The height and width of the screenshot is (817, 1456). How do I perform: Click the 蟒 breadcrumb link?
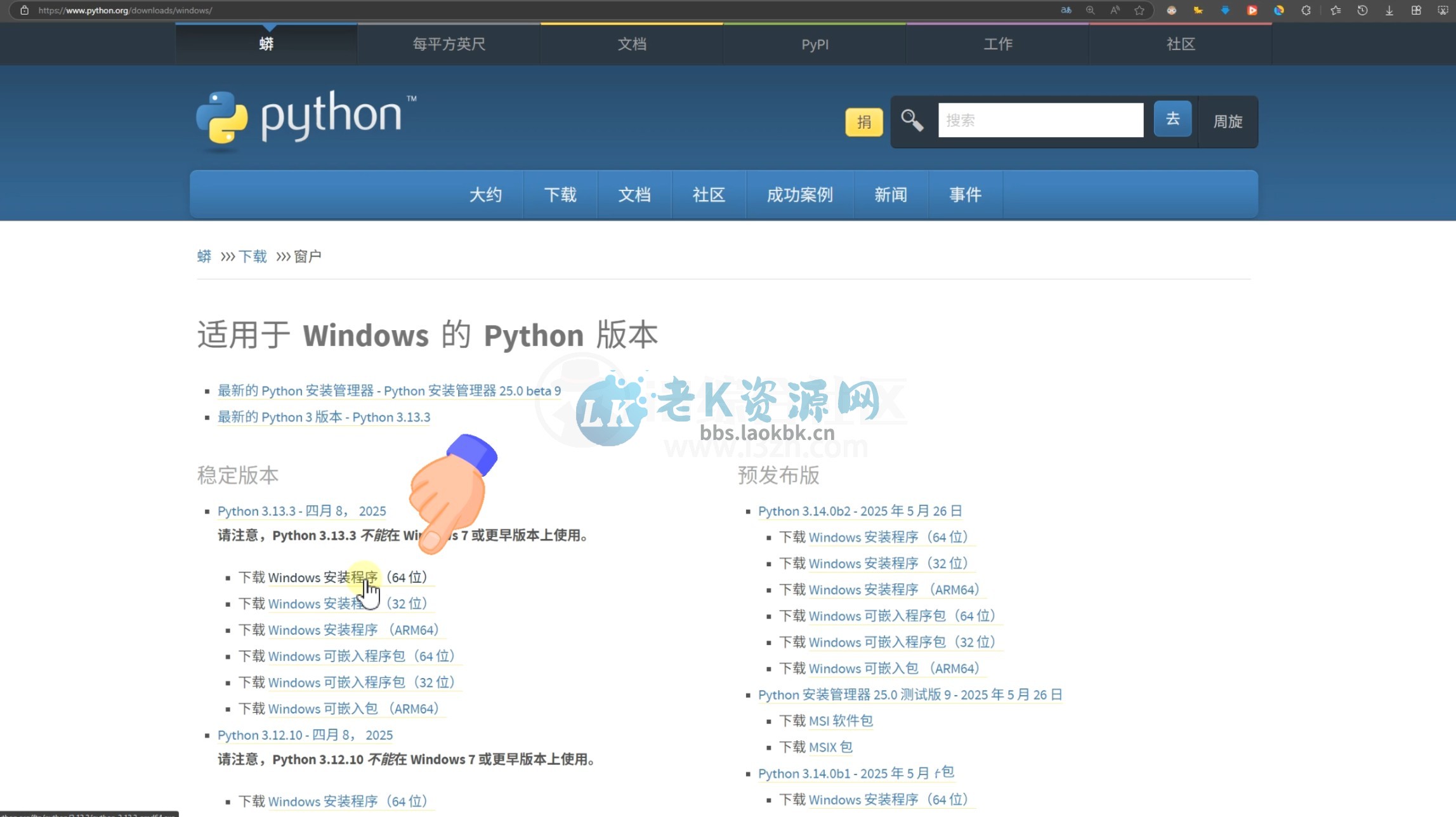click(x=204, y=256)
